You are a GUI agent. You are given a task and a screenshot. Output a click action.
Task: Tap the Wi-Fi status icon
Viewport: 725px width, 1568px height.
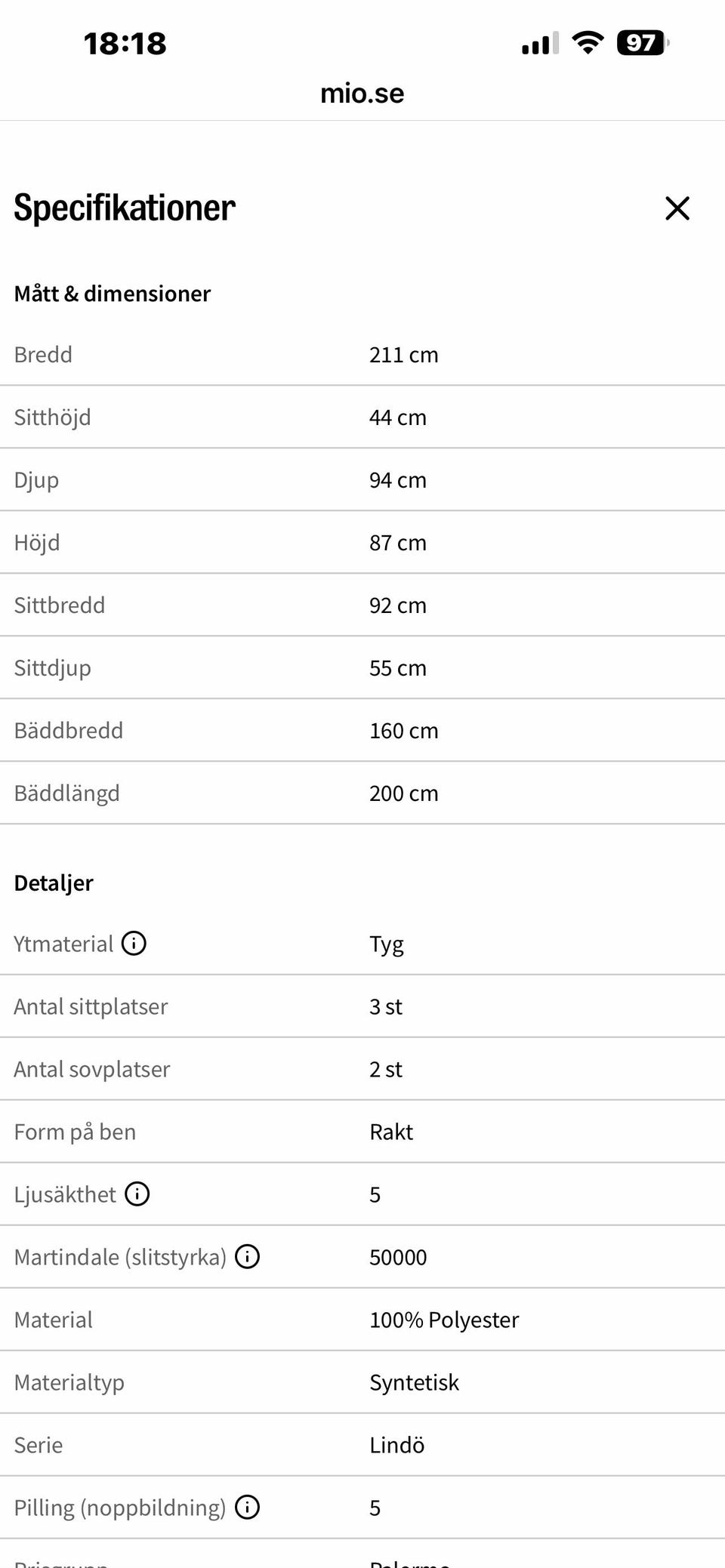pyautogui.click(x=588, y=43)
